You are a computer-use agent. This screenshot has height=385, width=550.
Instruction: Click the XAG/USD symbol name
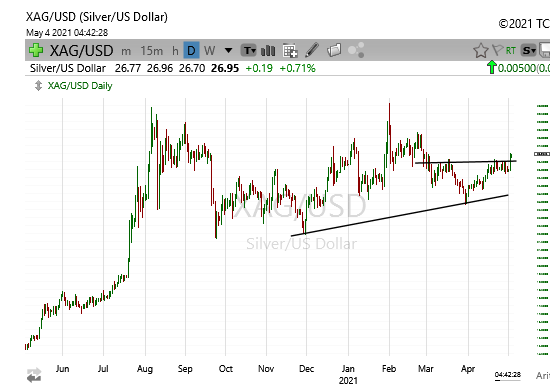[x=81, y=51]
